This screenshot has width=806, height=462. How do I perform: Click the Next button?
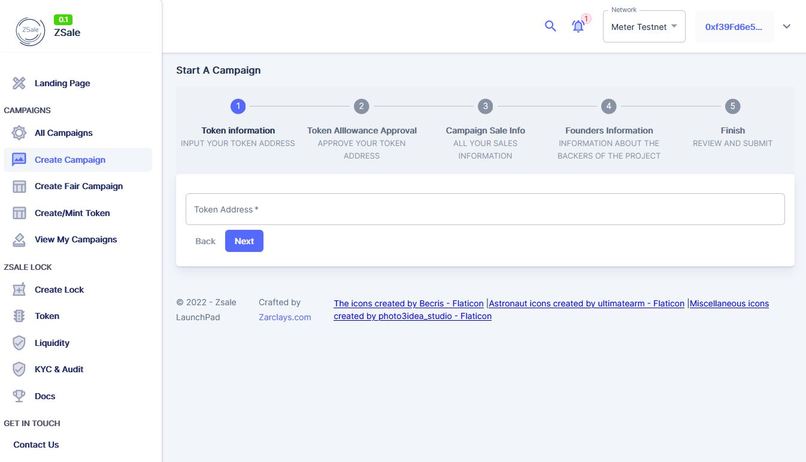tap(244, 241)
